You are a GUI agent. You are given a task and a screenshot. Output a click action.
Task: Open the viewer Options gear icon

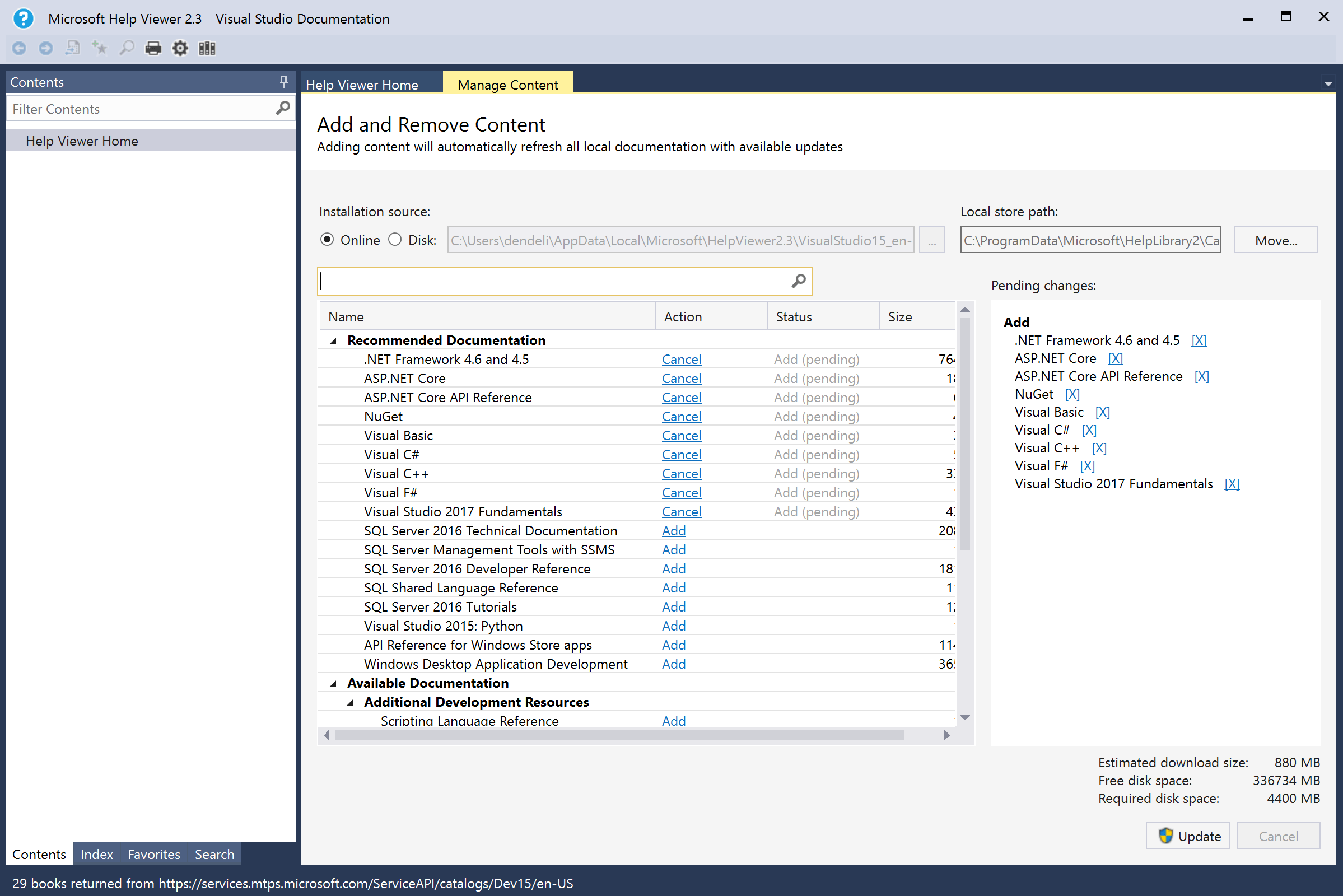pos(180,48)
